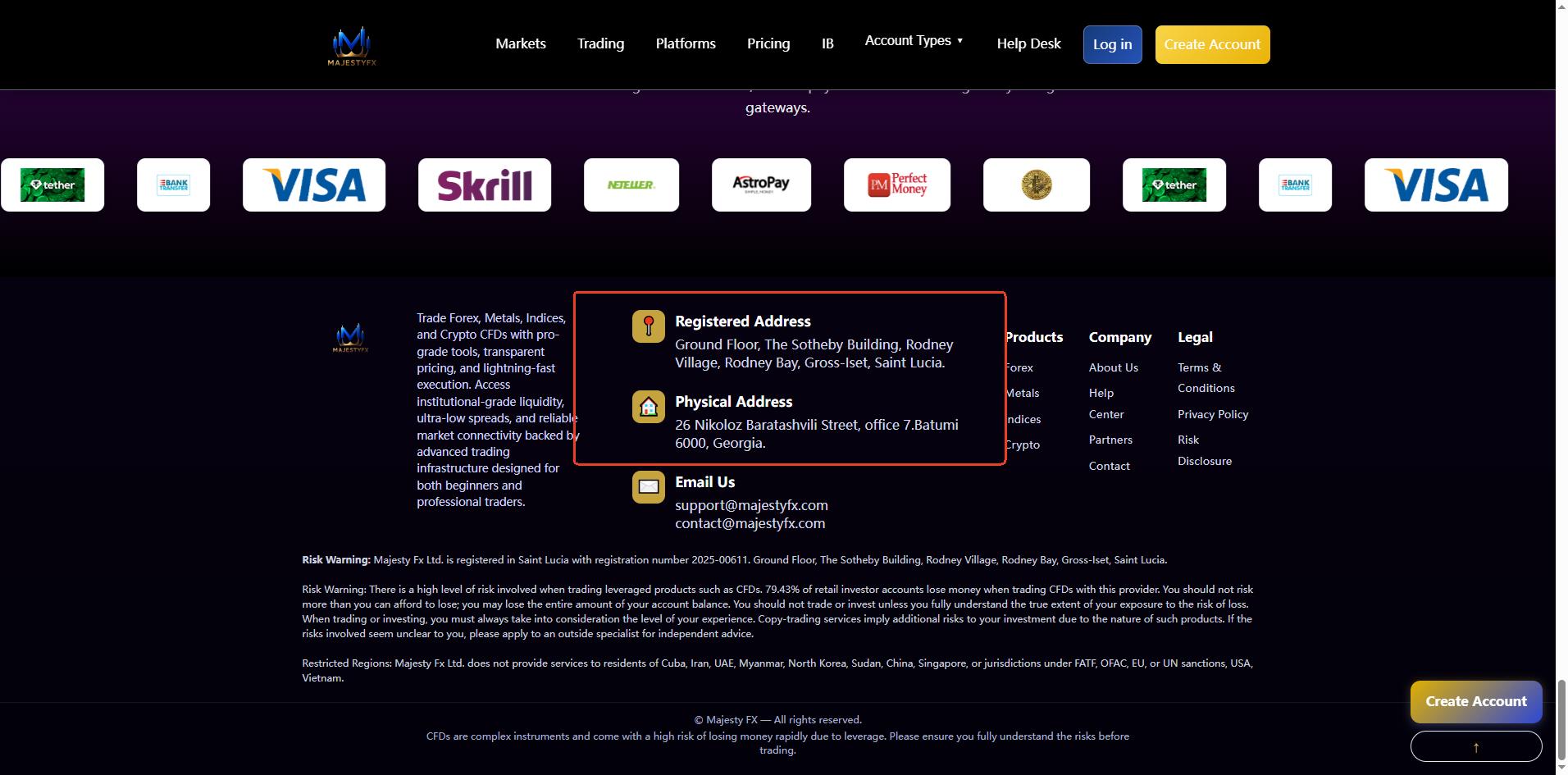Click the Products column heading

click(x=1033, y=337)
